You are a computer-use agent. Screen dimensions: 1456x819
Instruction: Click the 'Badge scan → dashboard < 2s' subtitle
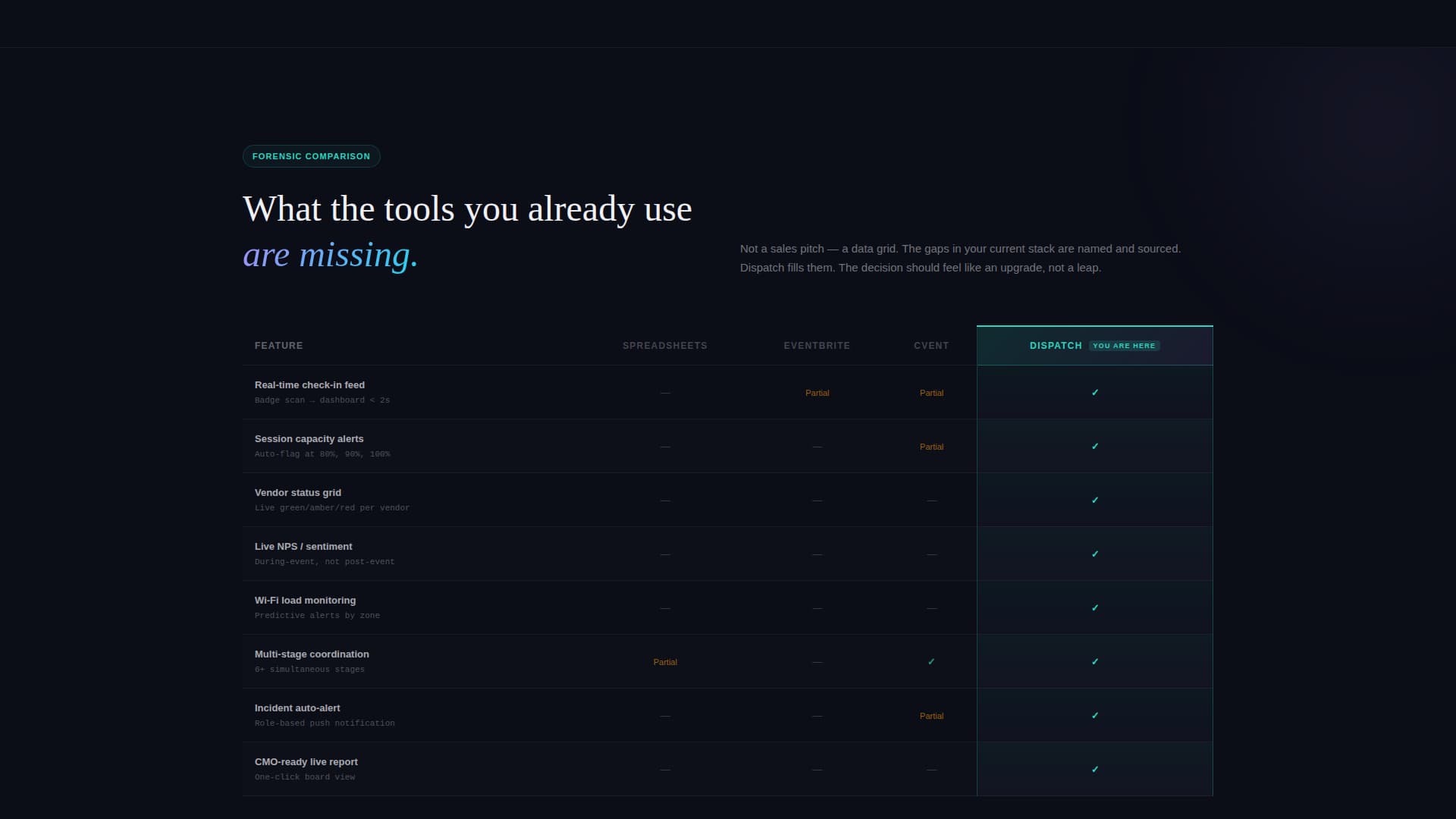pos(322,400)
